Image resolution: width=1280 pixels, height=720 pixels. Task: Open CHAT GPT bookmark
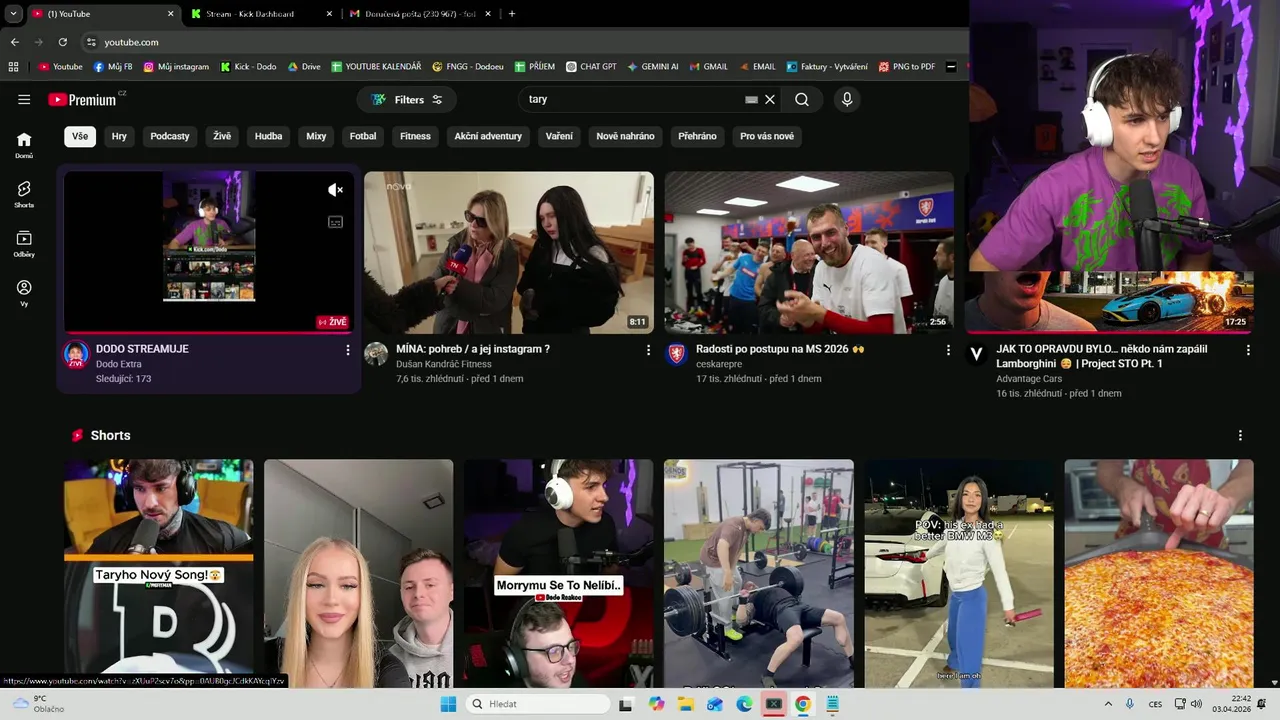[x=591, y=67]
